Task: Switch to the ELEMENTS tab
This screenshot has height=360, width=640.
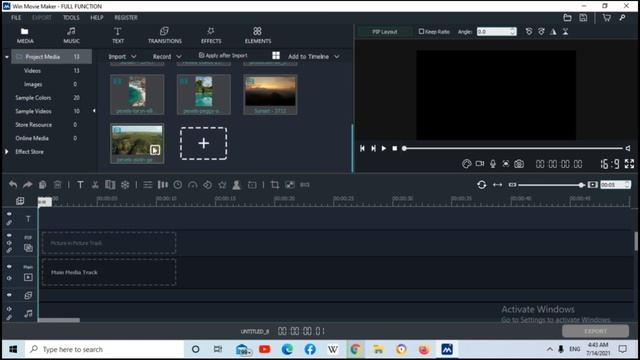Action: click(x=258, y=35)
